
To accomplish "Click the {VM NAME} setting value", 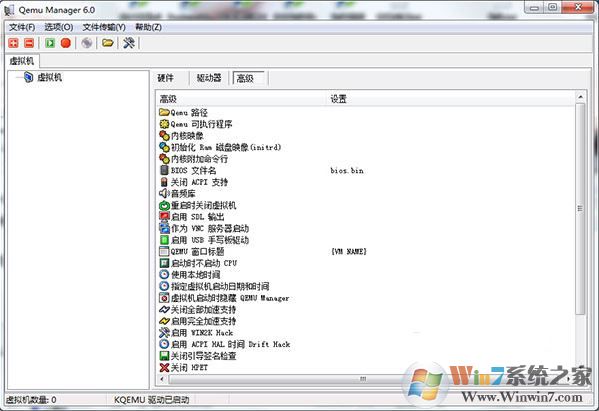I will point(349,251).
